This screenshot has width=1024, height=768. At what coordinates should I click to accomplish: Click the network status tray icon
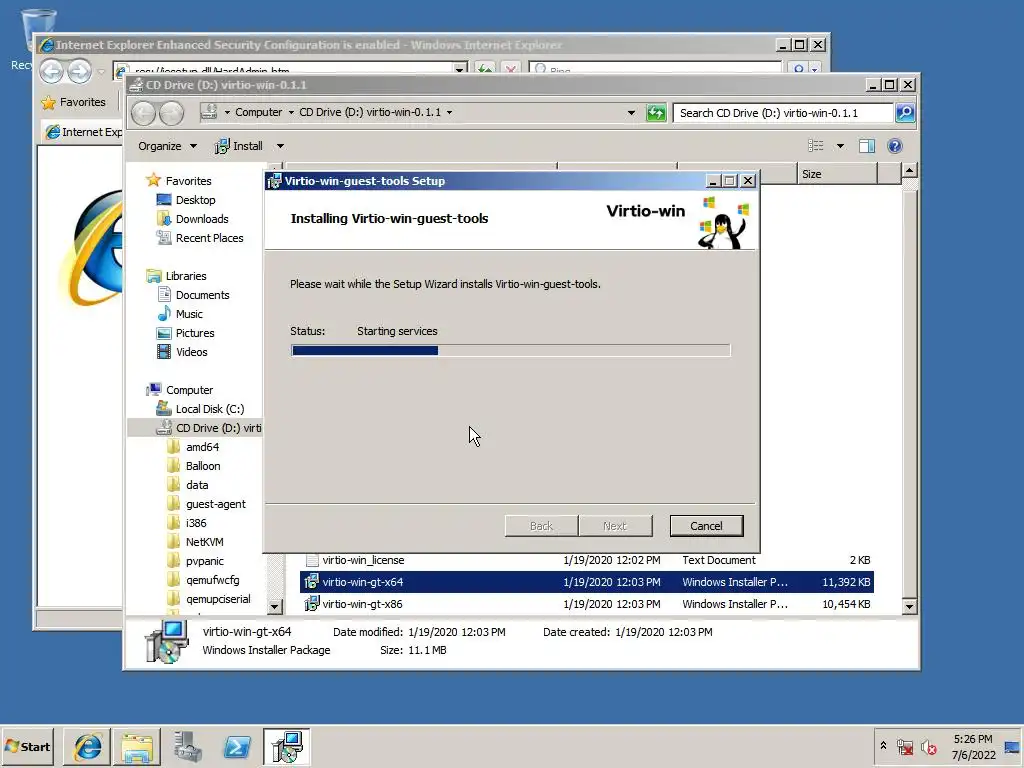[x=905, y=746]
